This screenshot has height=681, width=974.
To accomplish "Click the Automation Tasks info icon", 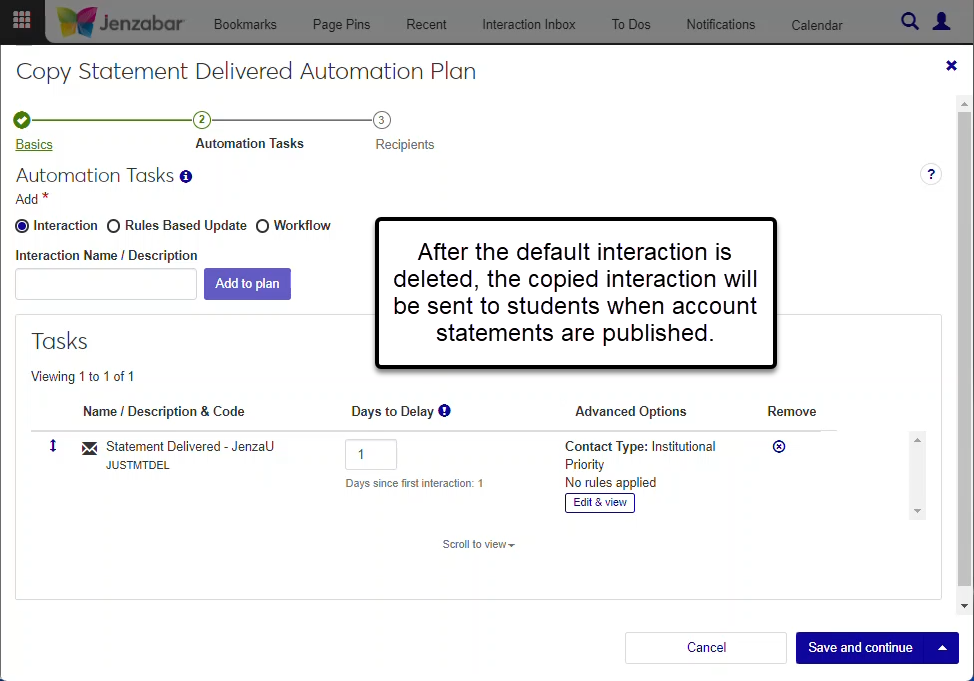I will (185, 176).
